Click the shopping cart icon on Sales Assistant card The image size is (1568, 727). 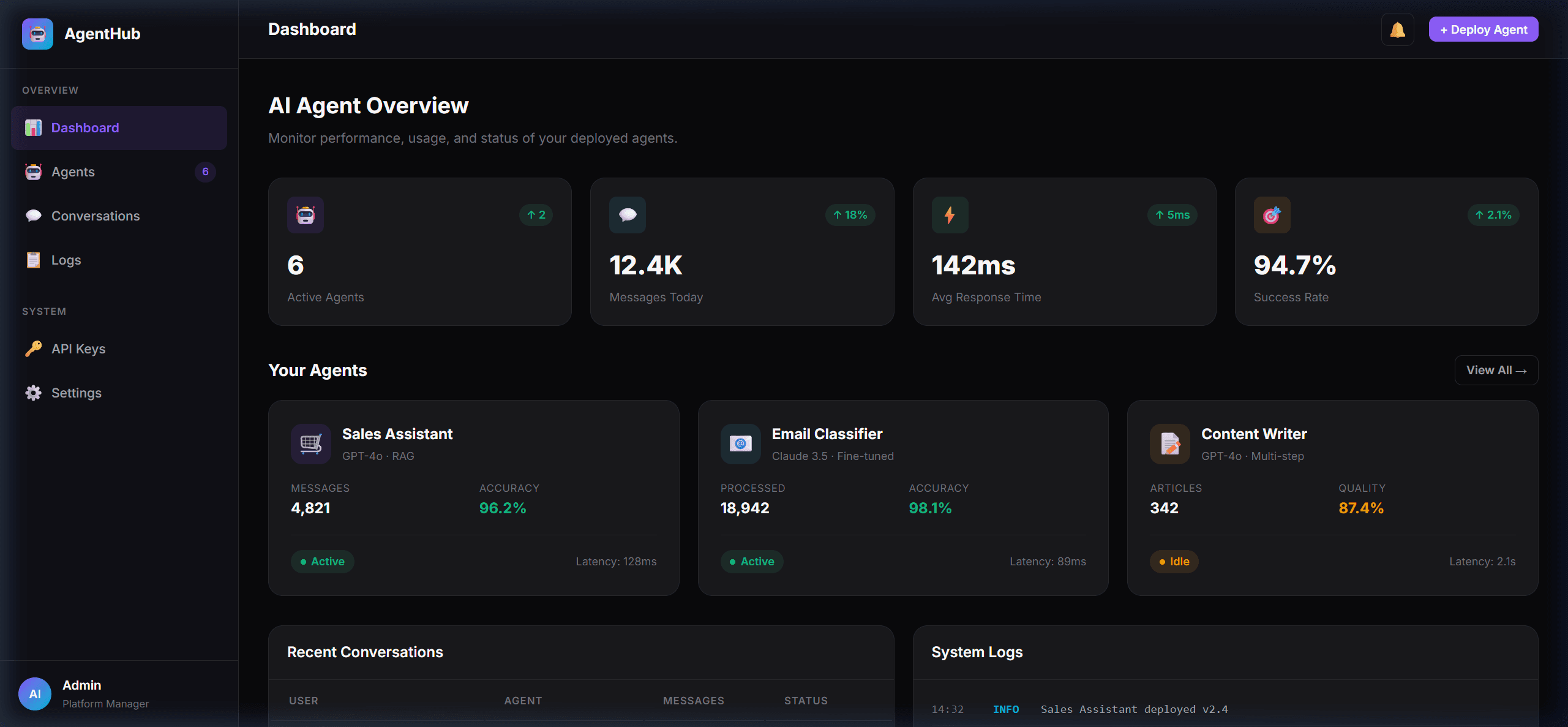(x=310, y=443)
